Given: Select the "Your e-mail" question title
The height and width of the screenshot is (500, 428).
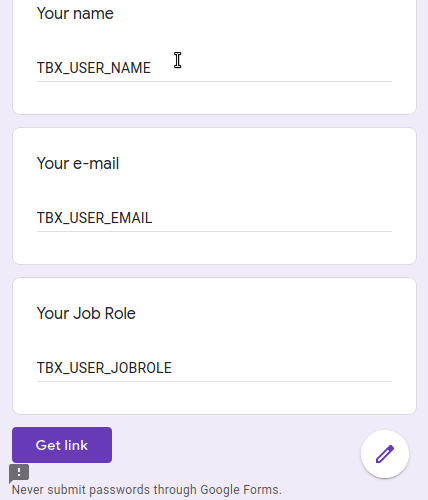Looking at the screenshot, I should tap(78, 163).
